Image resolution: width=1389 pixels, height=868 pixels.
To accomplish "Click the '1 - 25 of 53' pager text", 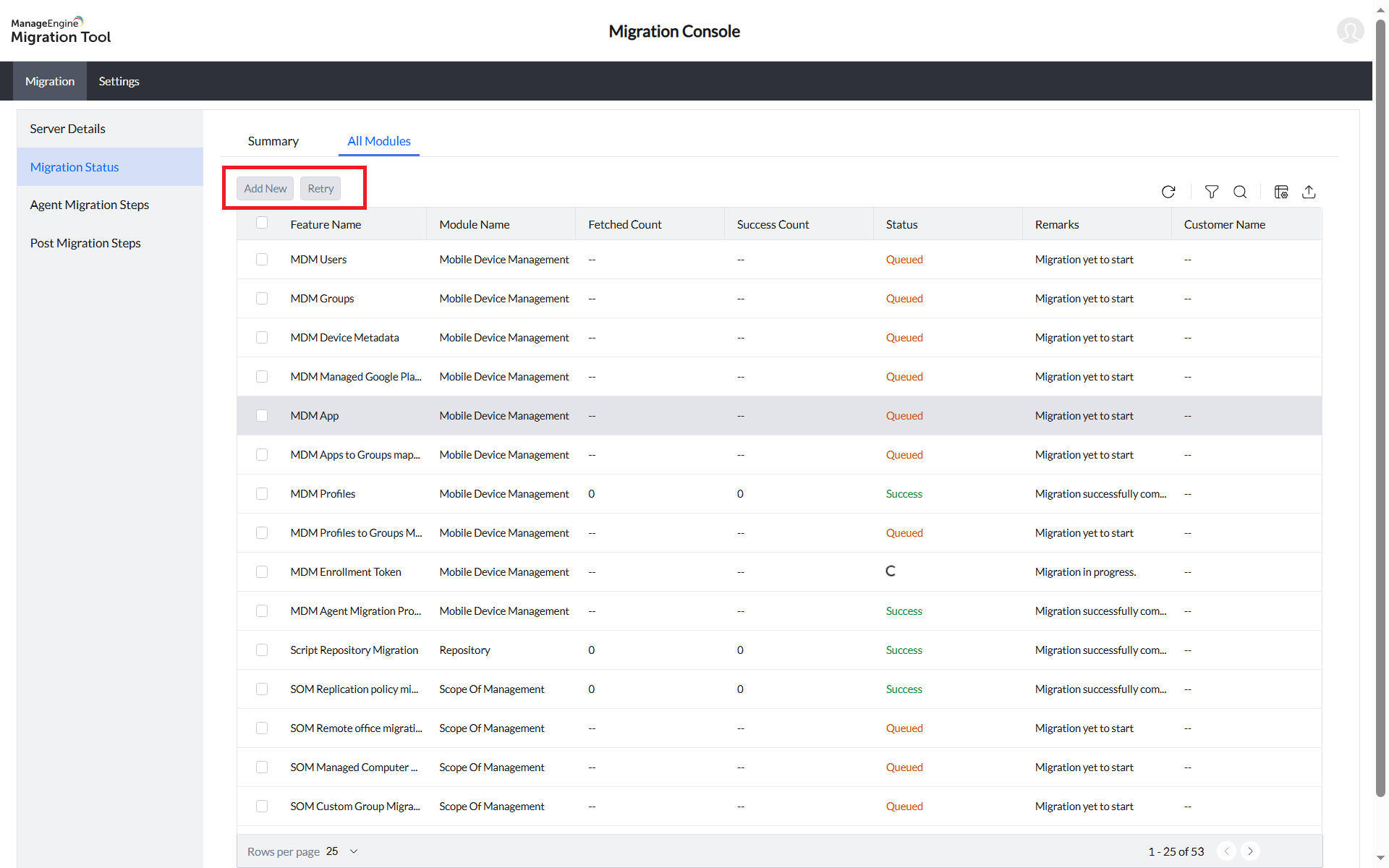I will [x=1176, y=851].
